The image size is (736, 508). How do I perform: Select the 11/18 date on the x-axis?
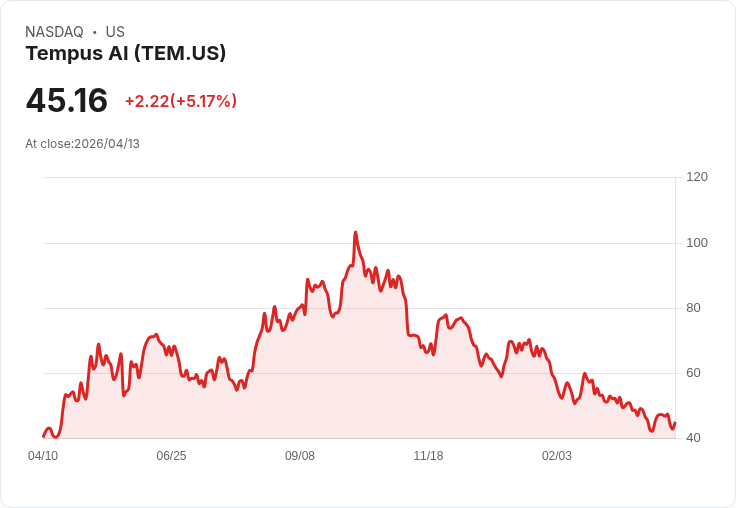tap(428, 456)
